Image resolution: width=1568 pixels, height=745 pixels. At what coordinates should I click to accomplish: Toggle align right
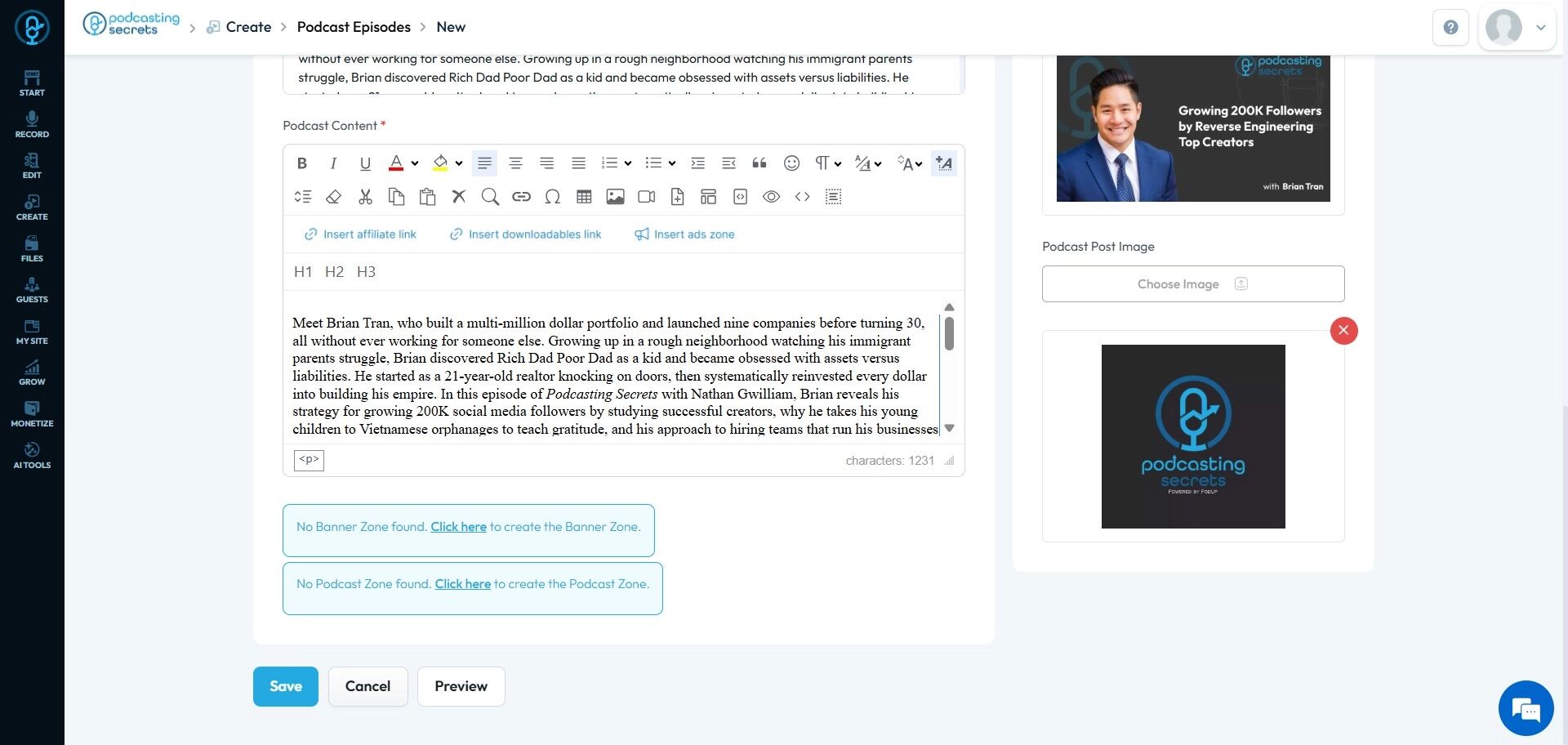tap(547, 163)
